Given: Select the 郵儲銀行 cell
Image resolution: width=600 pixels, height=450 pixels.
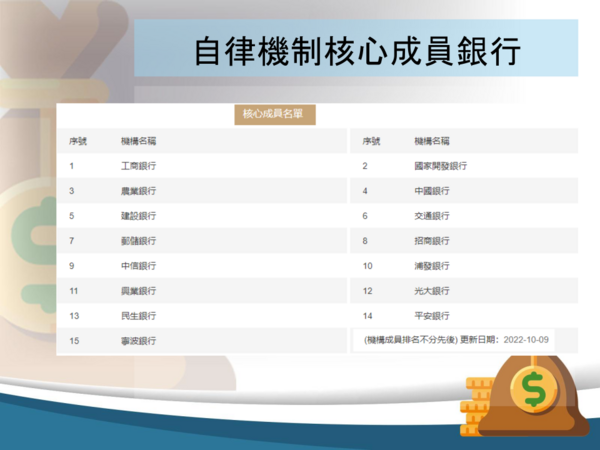Looking at the screenshot, I should click(139, 241).
